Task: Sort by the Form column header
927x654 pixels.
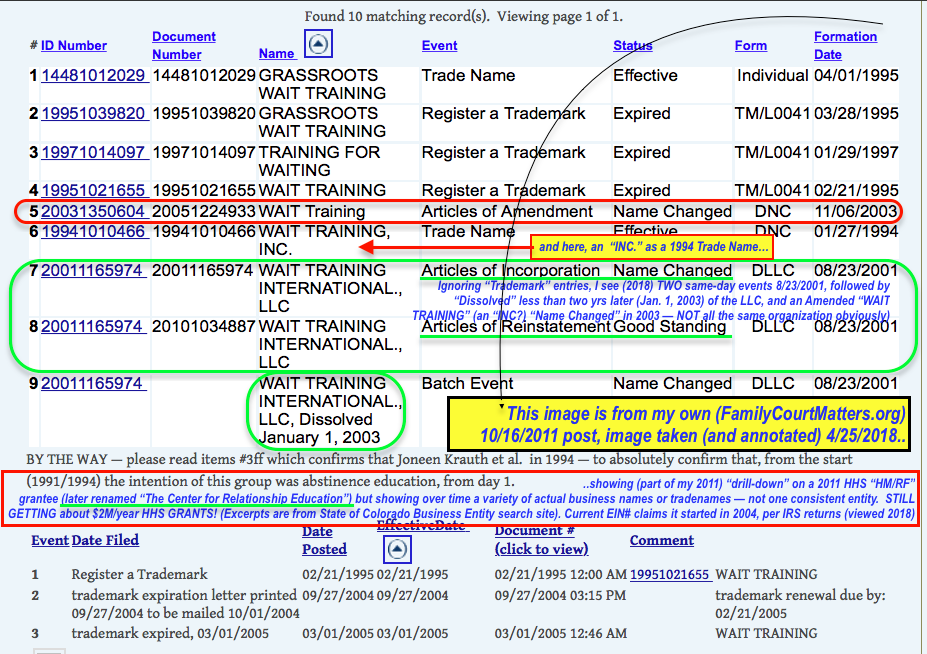Action: [750, 46]
